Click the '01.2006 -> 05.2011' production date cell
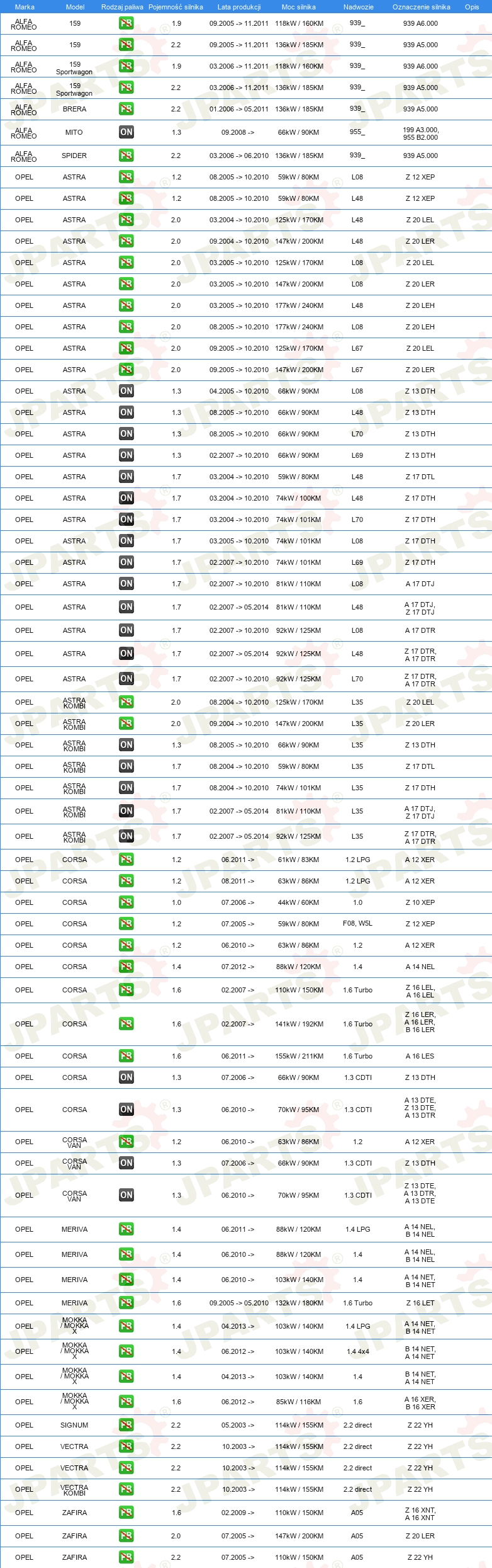492x1568 pixels. pyautogui.click(x=239, y=109)
